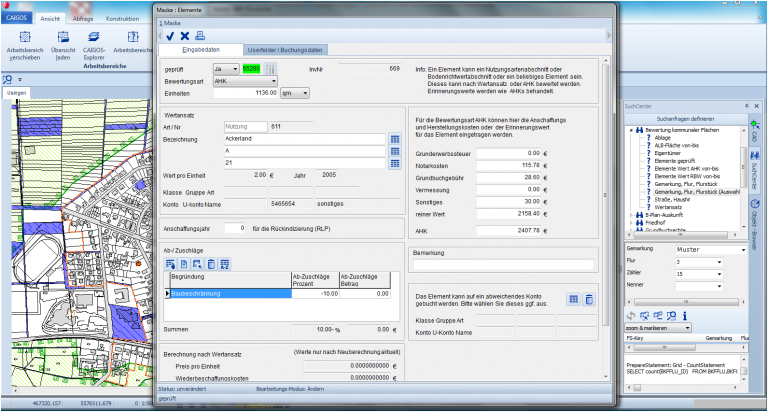The image size is (768, 412).
Task: Clear alternate account with trash icon
Action: tap(589, 299)
